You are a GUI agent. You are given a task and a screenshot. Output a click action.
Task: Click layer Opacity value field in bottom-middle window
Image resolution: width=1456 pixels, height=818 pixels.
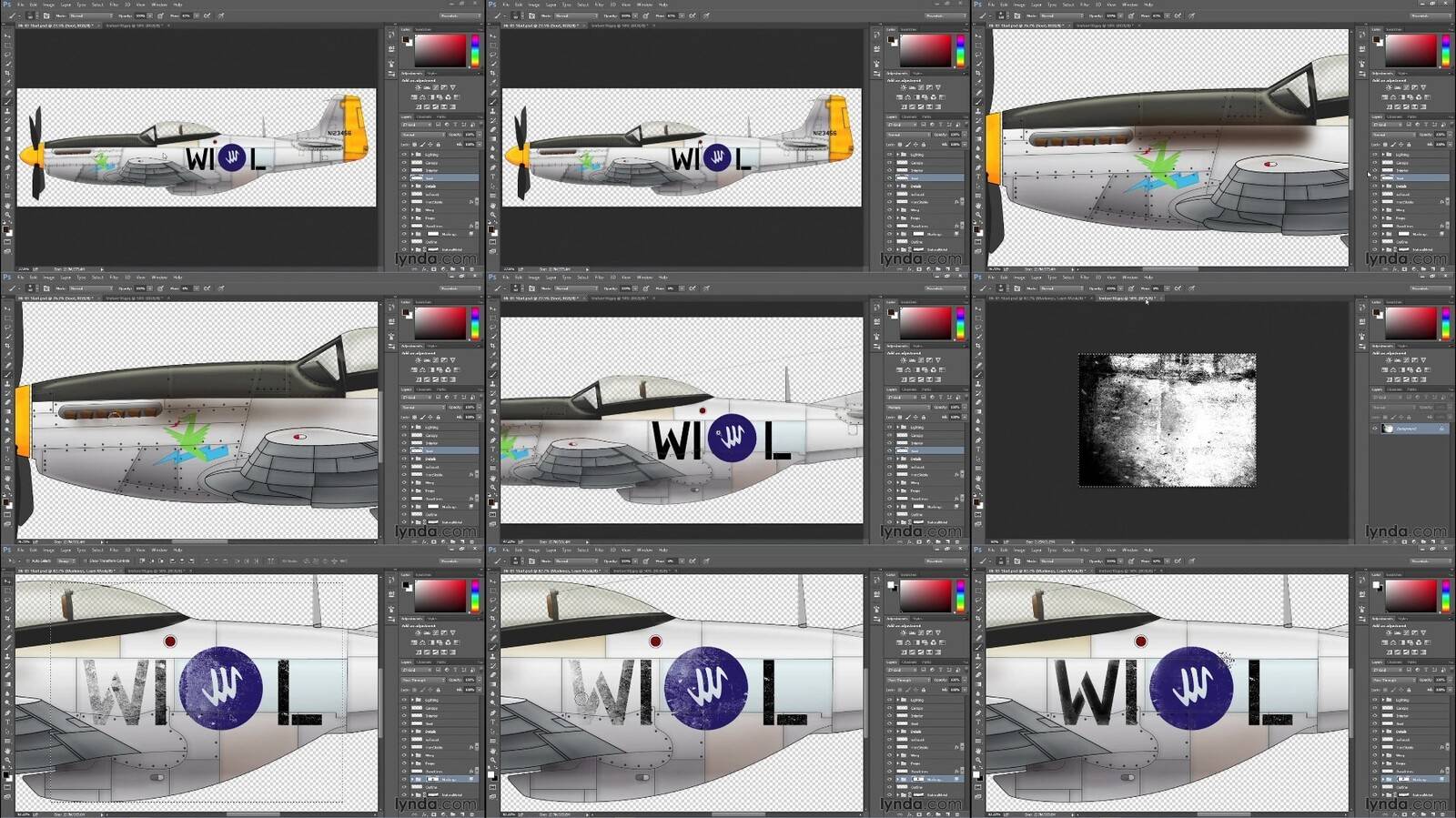[x=955, y=680]
